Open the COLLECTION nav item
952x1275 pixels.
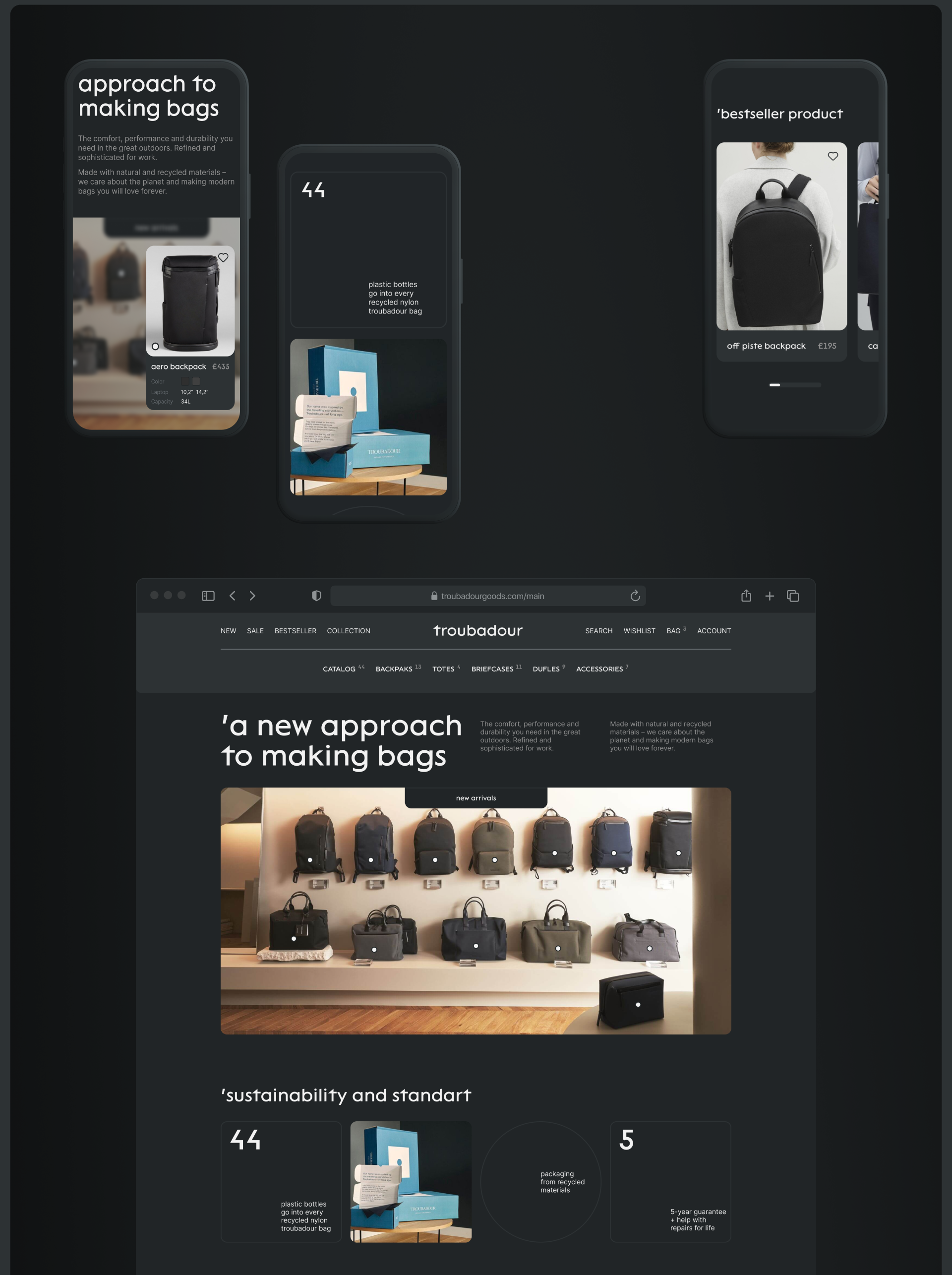coord(348,631)
